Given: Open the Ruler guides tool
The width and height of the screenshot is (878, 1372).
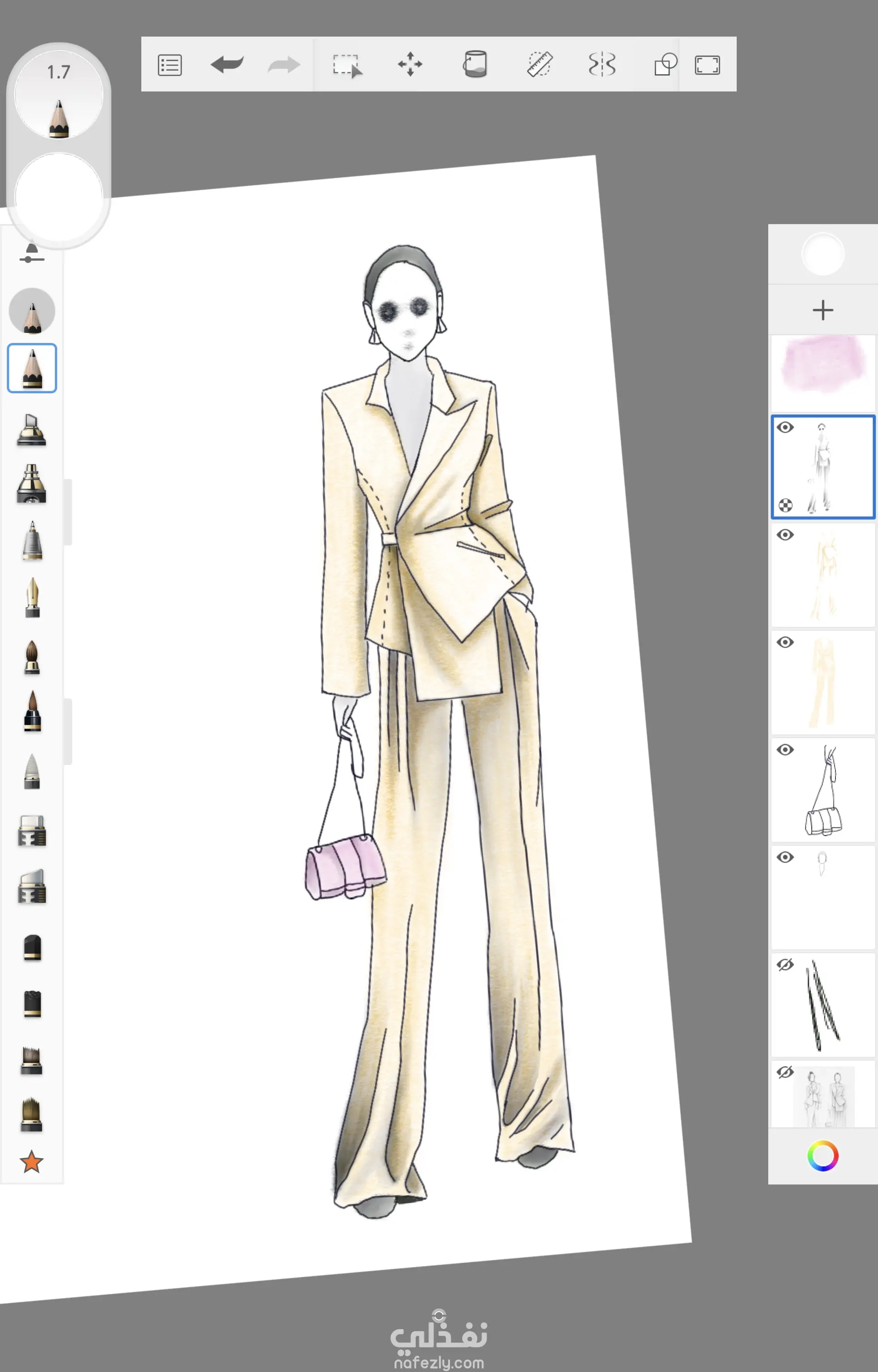Looking at the screenshot, I should click(x=539, y=64).
